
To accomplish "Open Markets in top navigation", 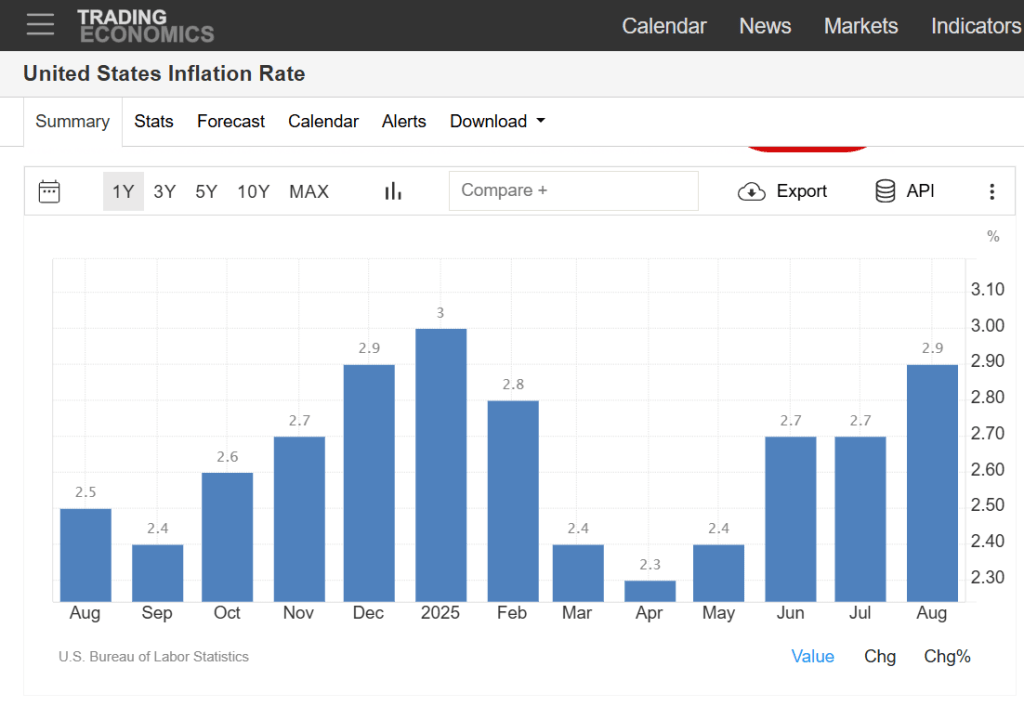I will pyautogui.click(x=860, y=26).
